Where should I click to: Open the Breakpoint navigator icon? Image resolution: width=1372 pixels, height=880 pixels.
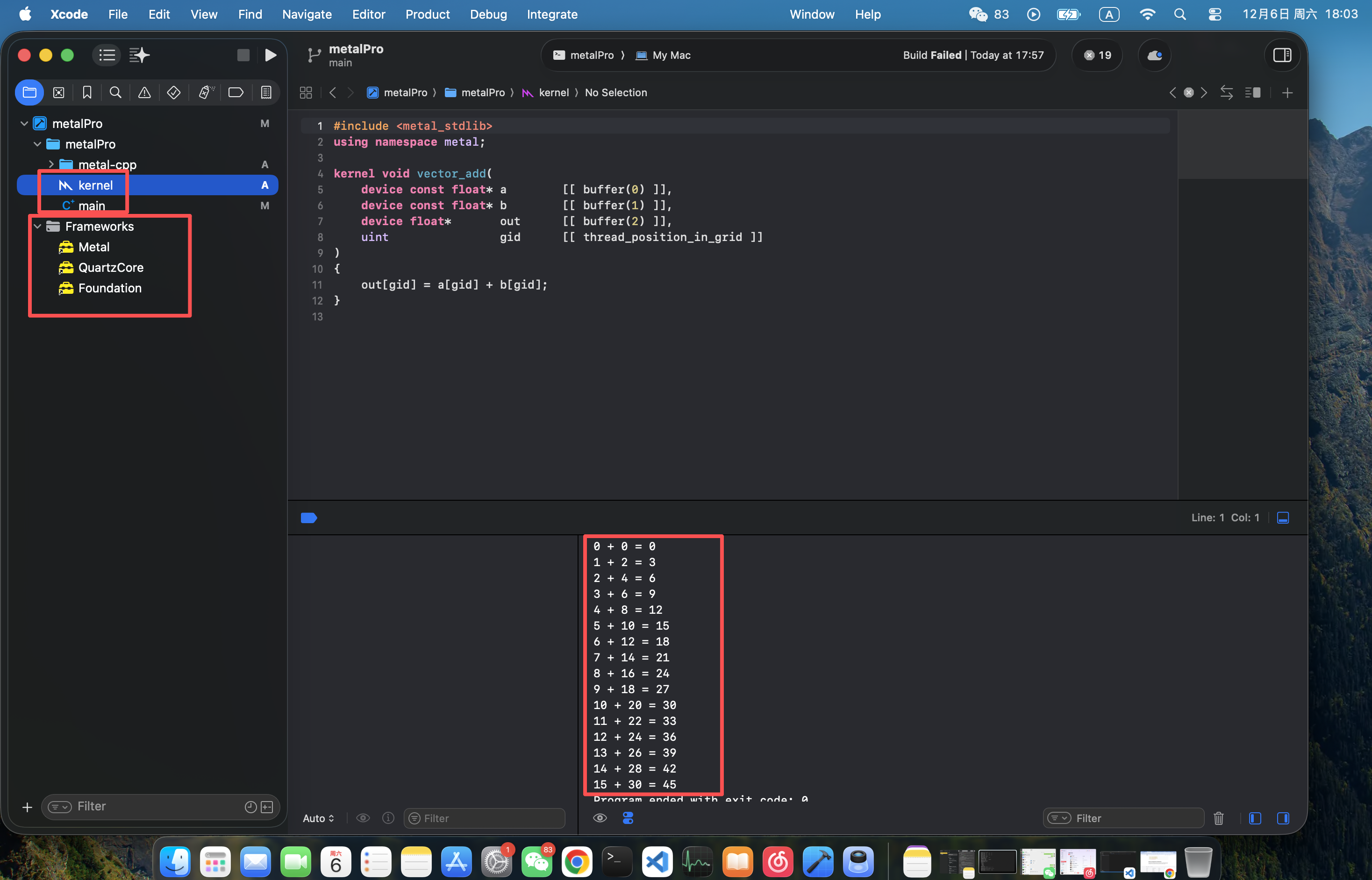pos(236,92)
